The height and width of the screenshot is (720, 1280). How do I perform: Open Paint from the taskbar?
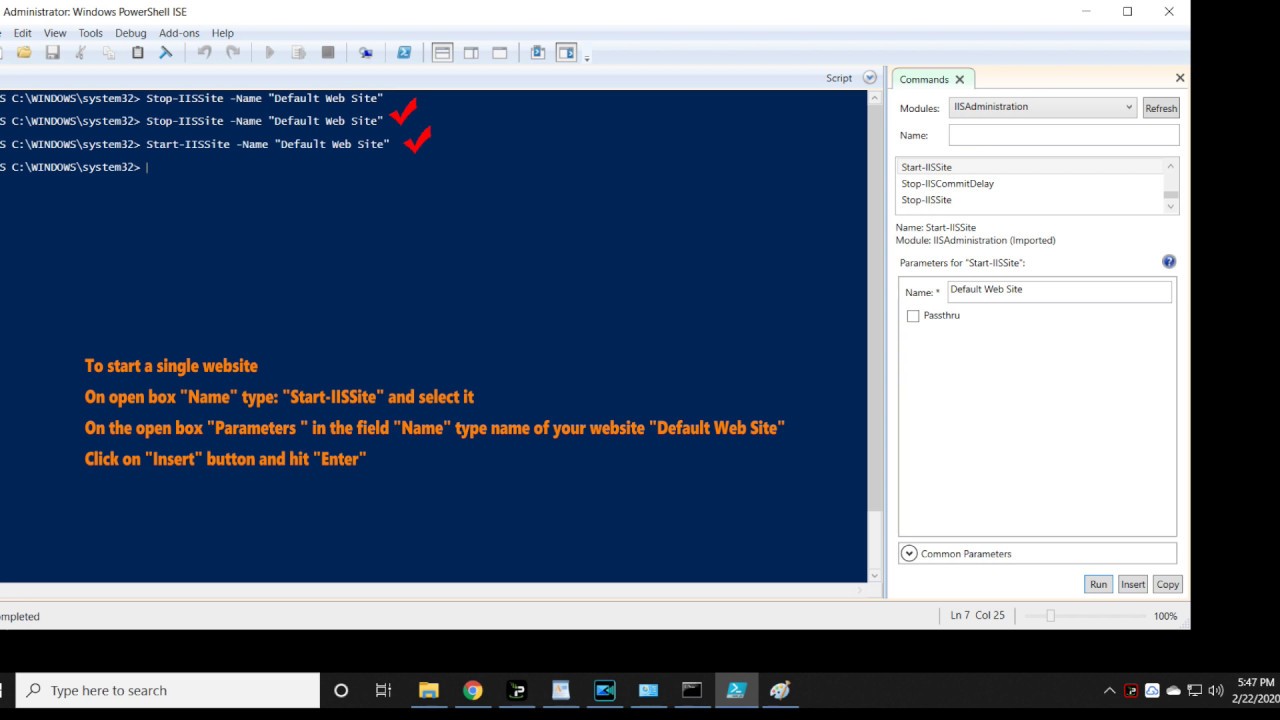pyautogui.click(x=780, y=690)
